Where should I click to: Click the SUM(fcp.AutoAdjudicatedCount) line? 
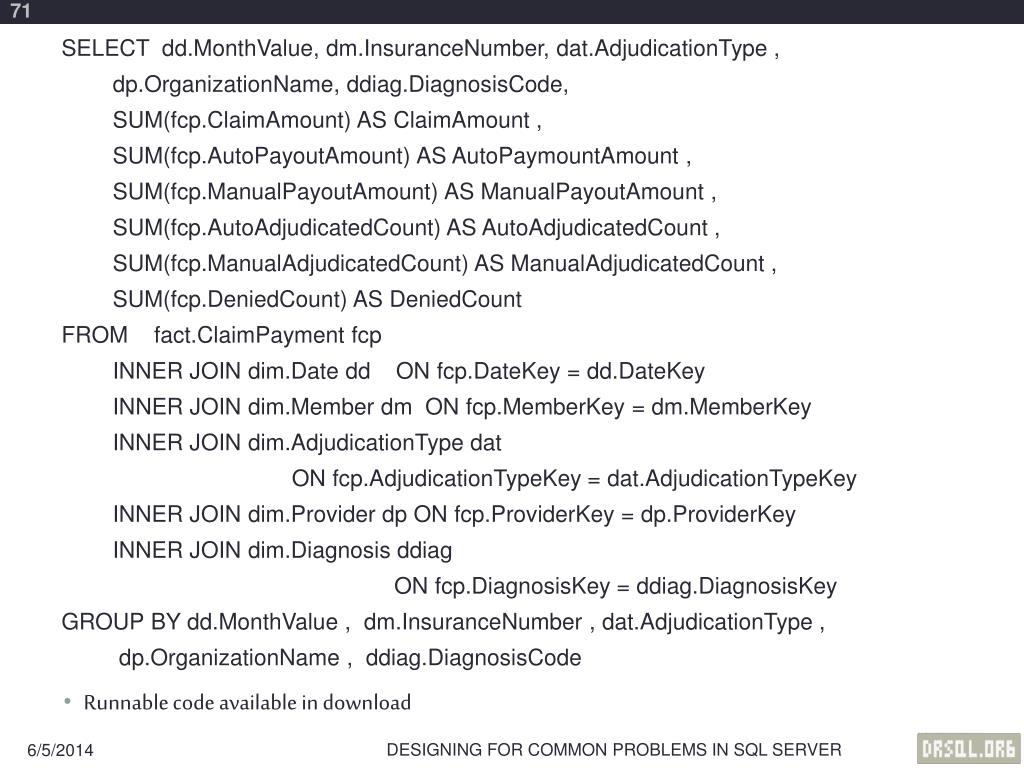pos(416,228)
